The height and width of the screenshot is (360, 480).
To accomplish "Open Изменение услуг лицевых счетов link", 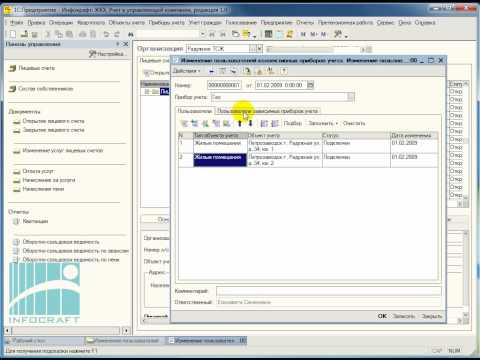I will 63,151.
